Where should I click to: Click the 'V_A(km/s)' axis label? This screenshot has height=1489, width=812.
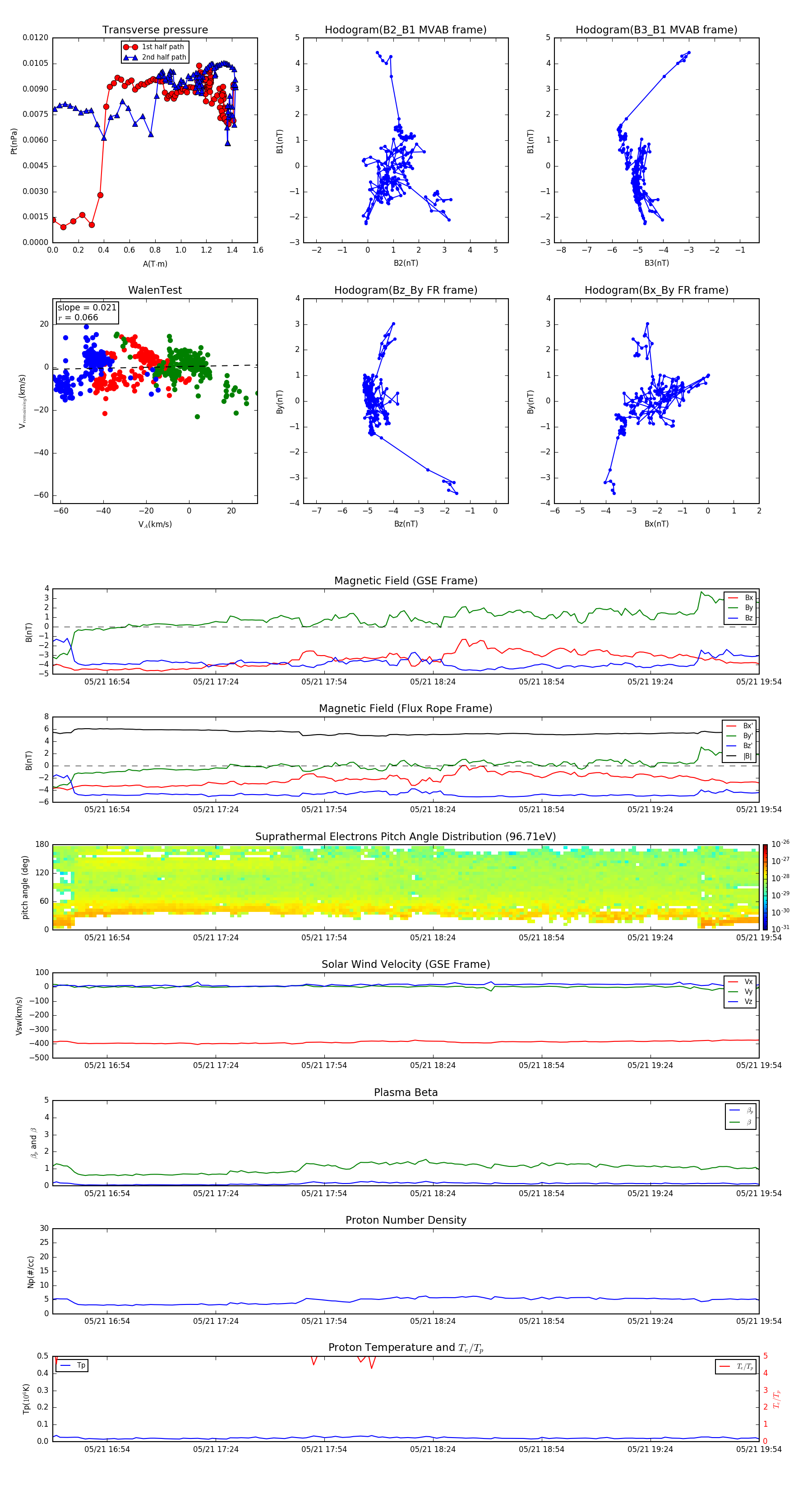pyautogui.click(x=155, y=524)
